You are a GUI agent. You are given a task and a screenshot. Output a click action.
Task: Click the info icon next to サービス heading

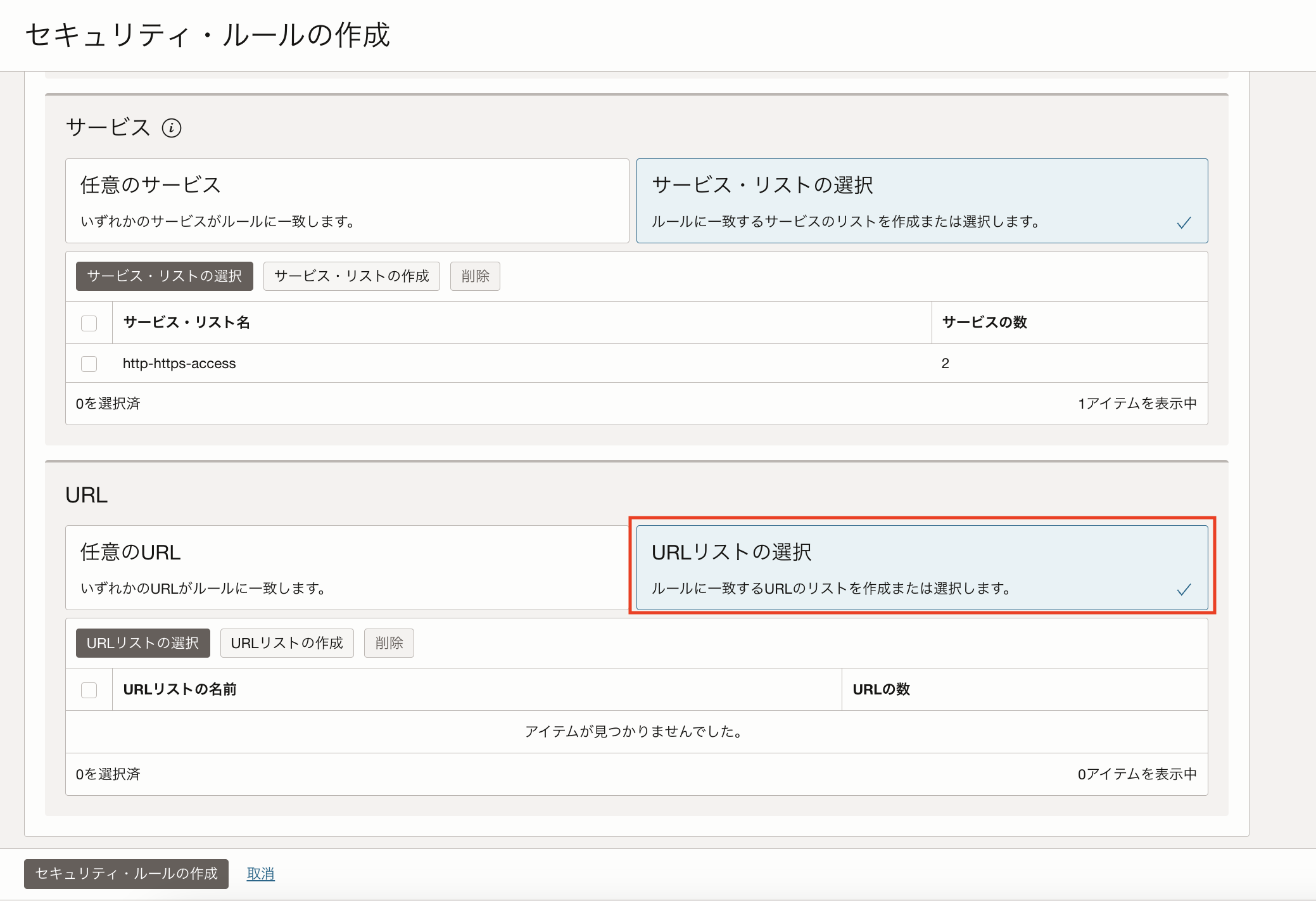pos(172,128)
